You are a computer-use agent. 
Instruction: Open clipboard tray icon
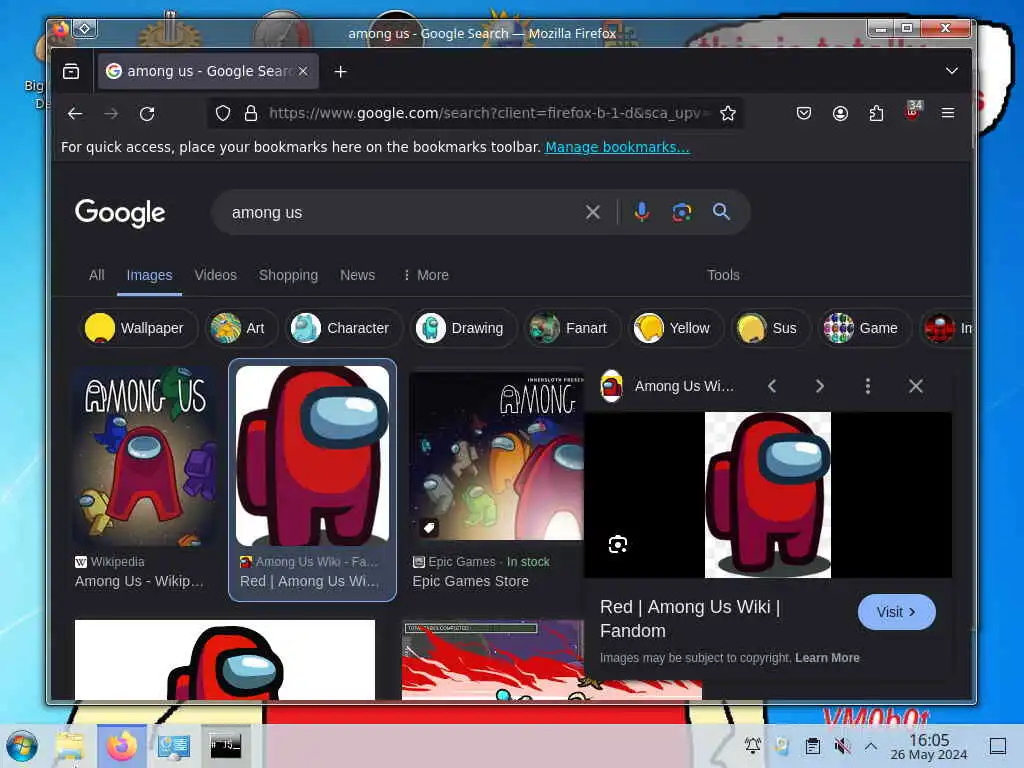[812, 745]
